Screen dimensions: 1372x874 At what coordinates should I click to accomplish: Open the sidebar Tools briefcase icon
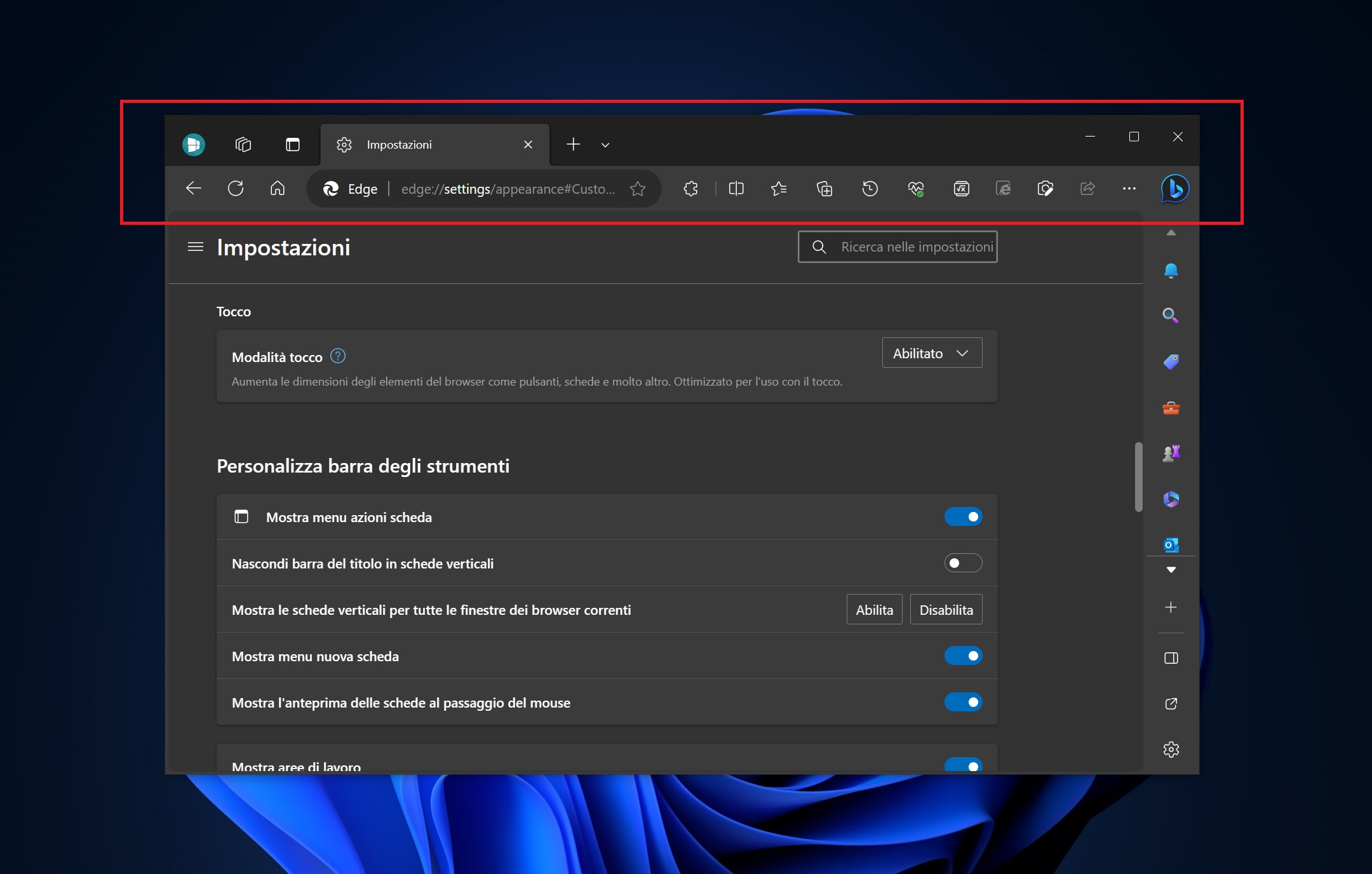1171,408
